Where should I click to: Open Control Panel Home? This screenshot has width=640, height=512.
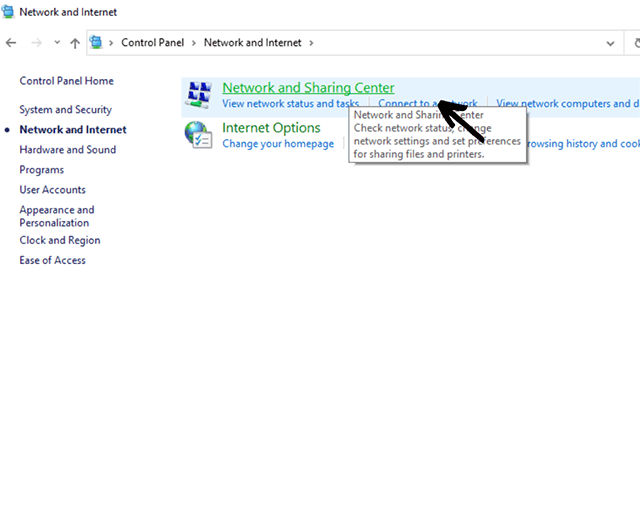[x=67, y=81]
